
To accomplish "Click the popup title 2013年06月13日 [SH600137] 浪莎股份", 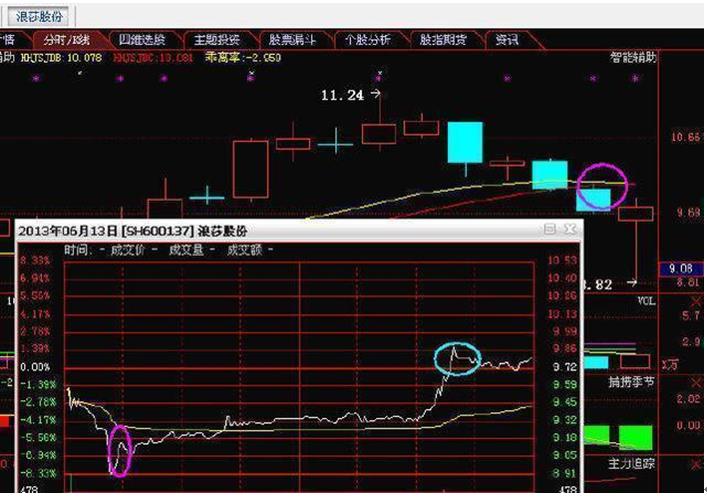I will 133,231.
